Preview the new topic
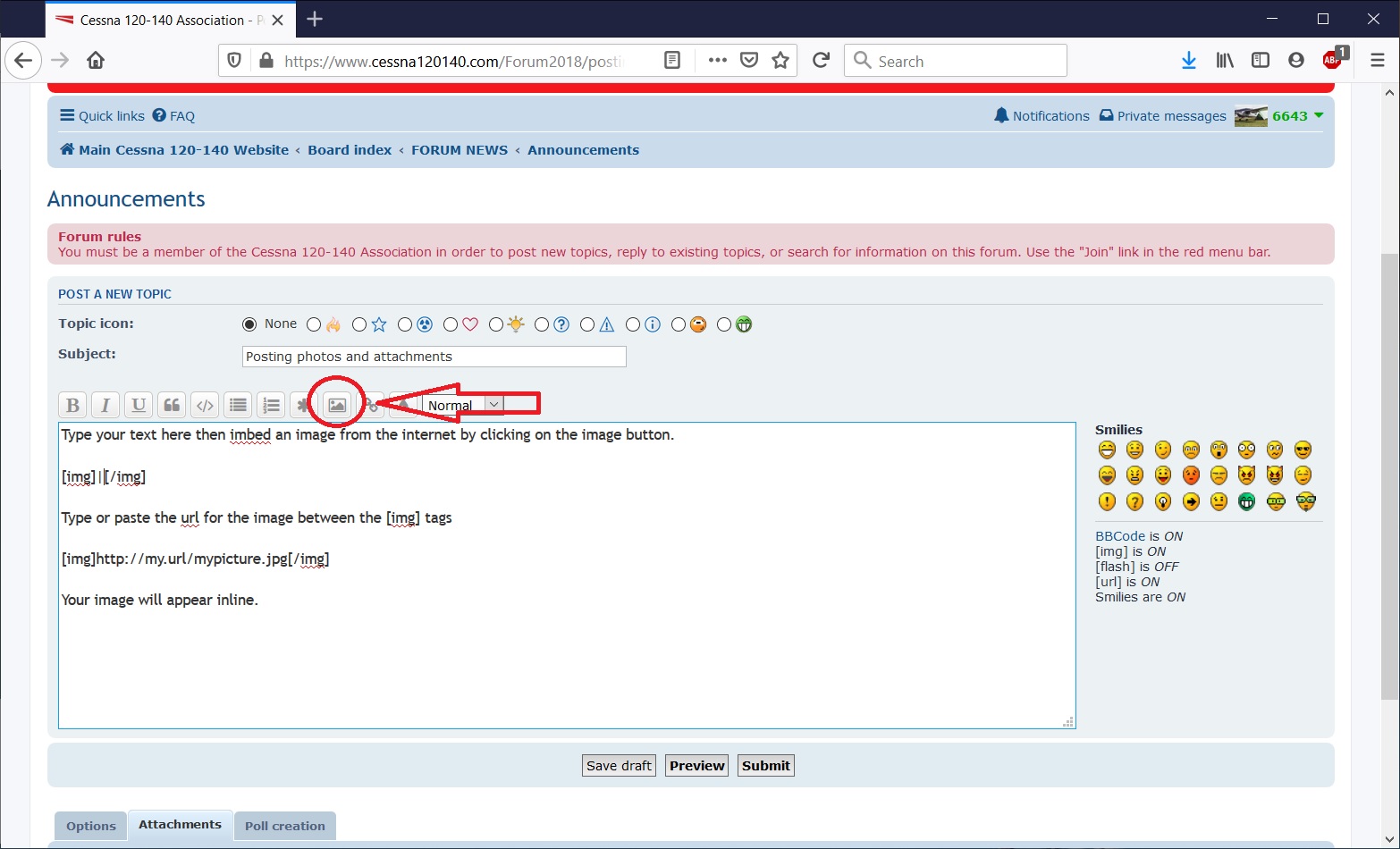 pos(697,766)
